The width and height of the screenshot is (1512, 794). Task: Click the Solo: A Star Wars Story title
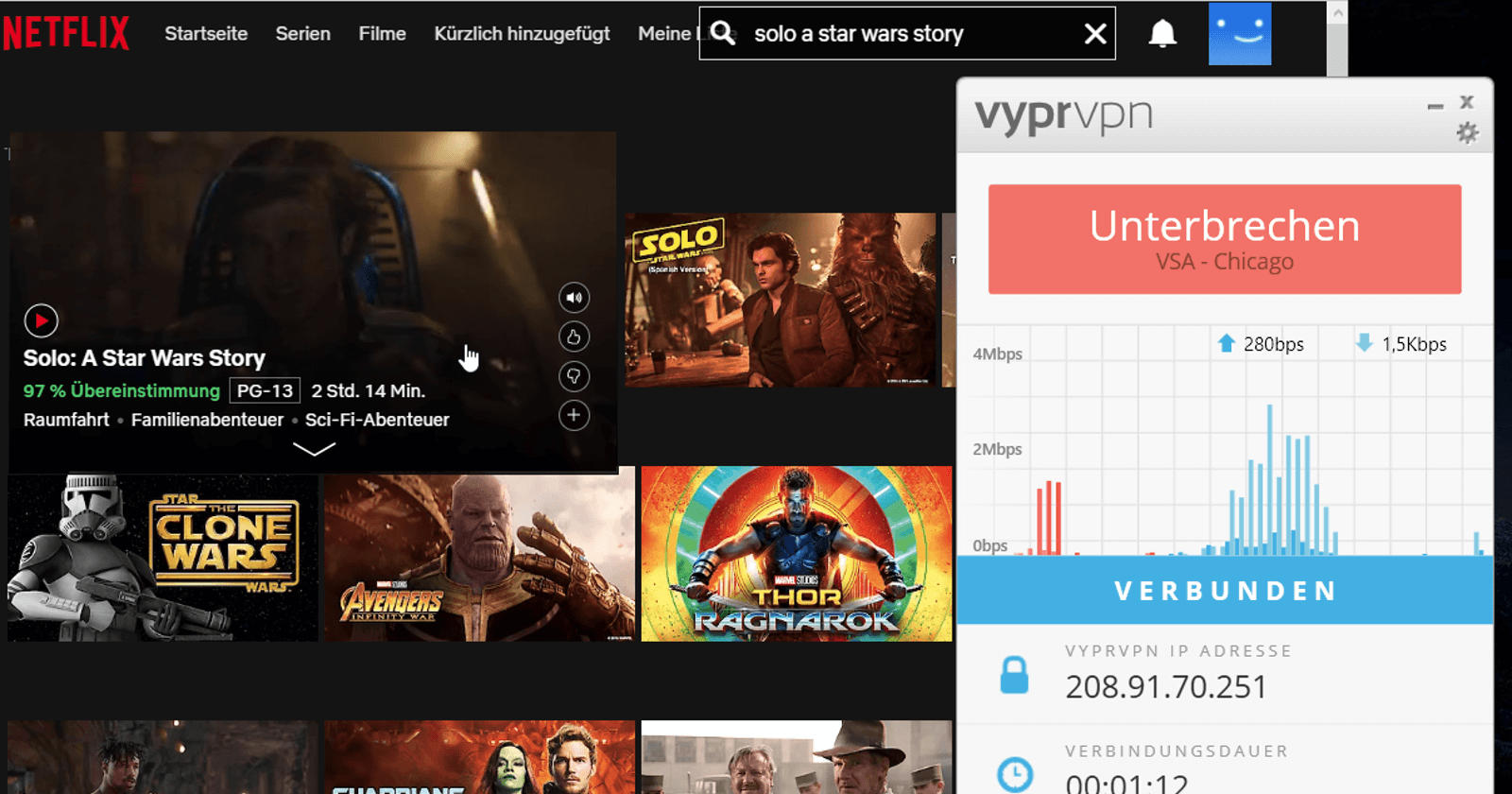point(145,358)
